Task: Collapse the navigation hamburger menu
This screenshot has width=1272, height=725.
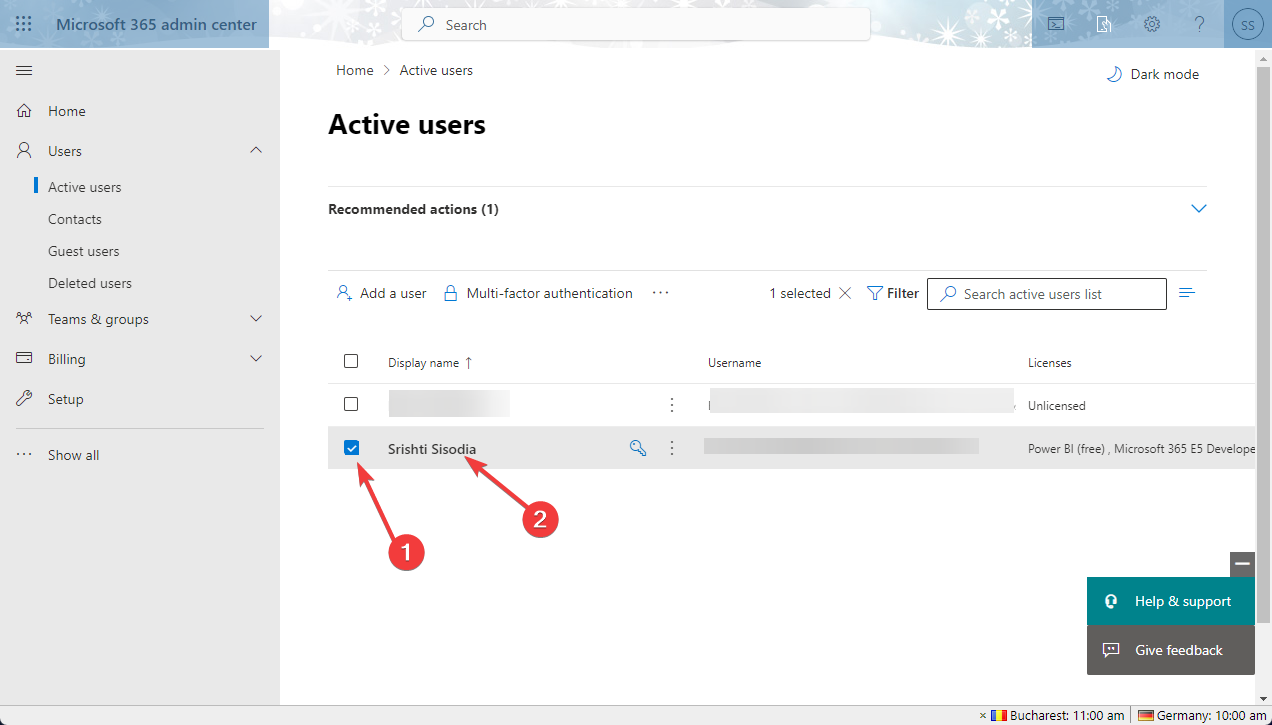Action: coord(24,70)
